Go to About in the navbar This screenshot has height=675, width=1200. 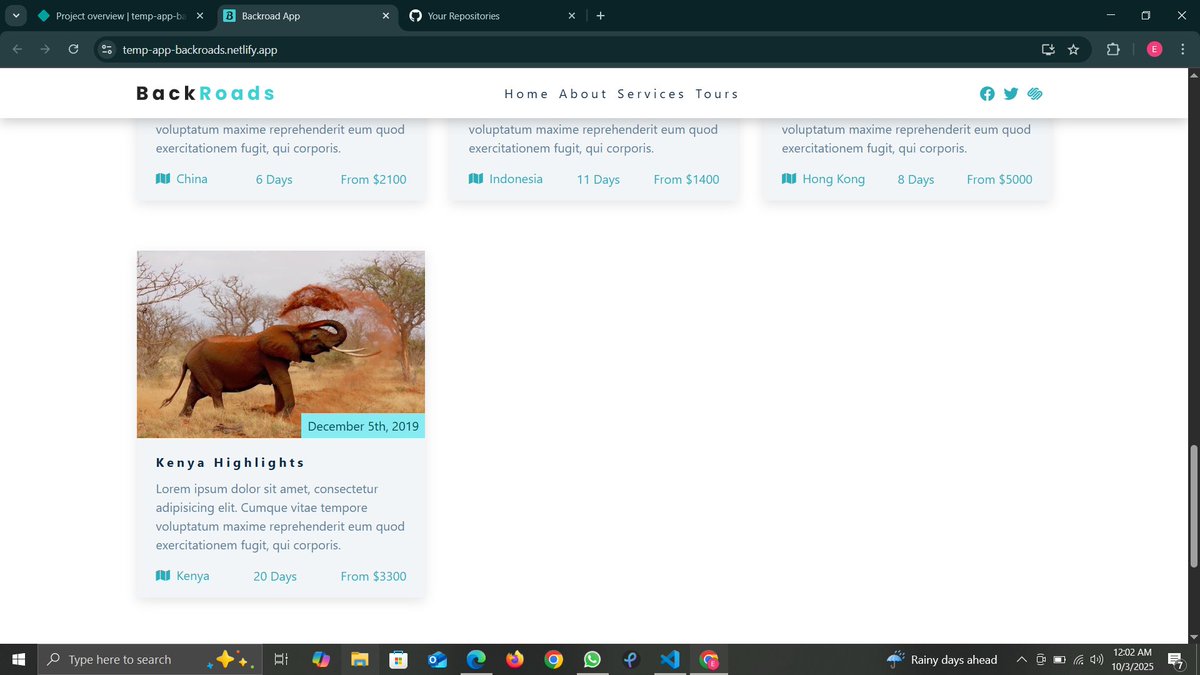tap(583, 94)
